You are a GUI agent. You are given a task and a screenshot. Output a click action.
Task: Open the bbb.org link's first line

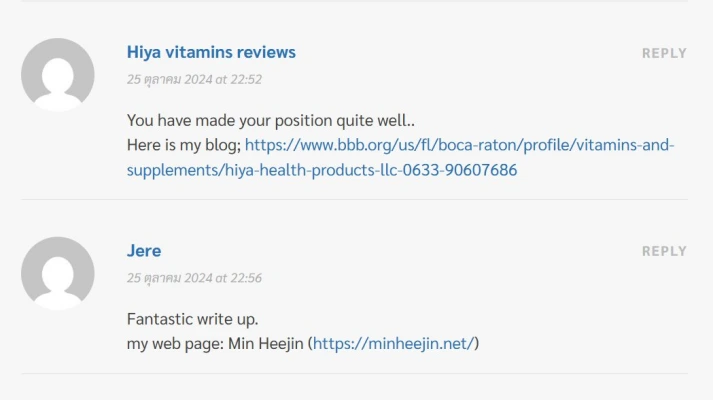pos(460,145)
